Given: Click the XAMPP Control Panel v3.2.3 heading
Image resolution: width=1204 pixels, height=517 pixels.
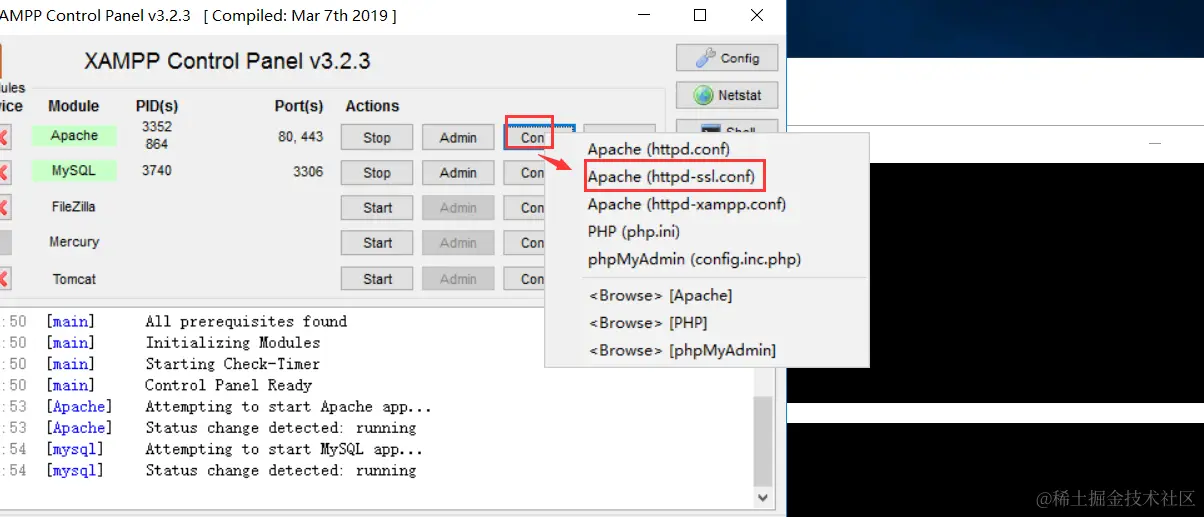Looking at the screenshot, I should tap(227, 61).
